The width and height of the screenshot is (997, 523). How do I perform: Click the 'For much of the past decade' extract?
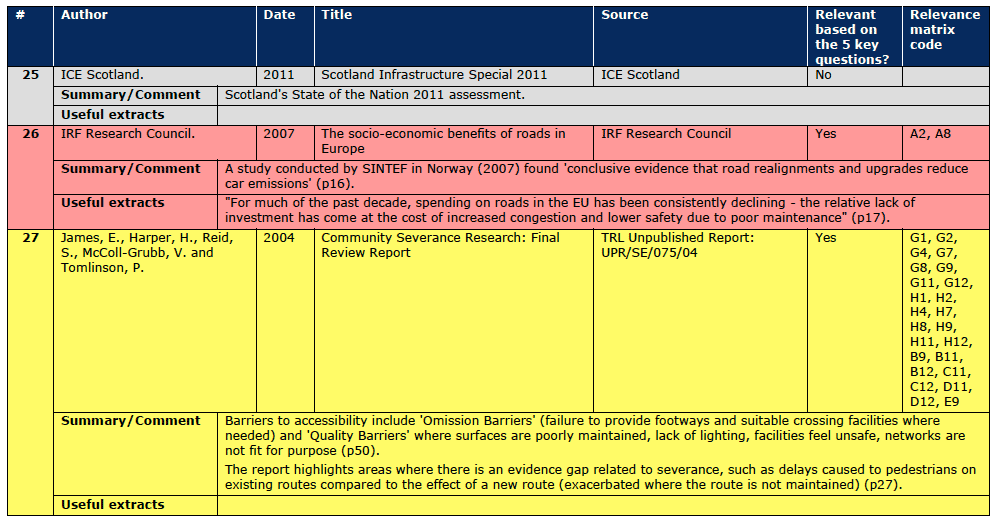570,210
